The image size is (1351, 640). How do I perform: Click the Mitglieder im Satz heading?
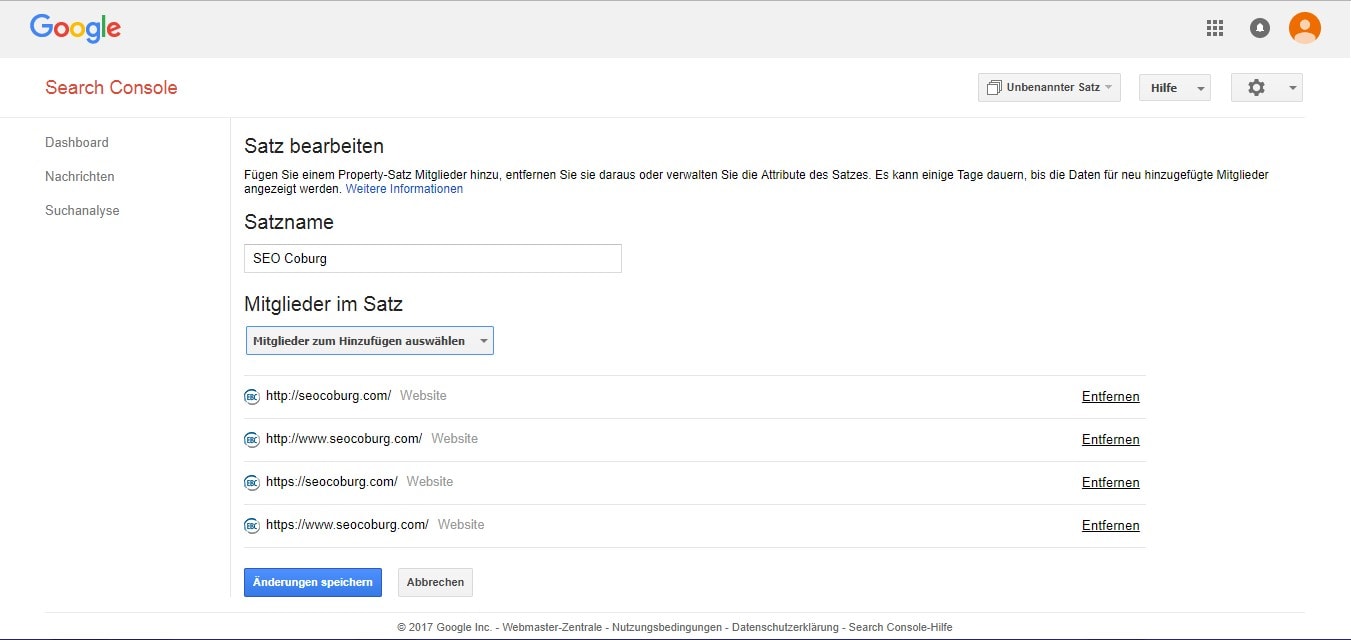(323, 304)
